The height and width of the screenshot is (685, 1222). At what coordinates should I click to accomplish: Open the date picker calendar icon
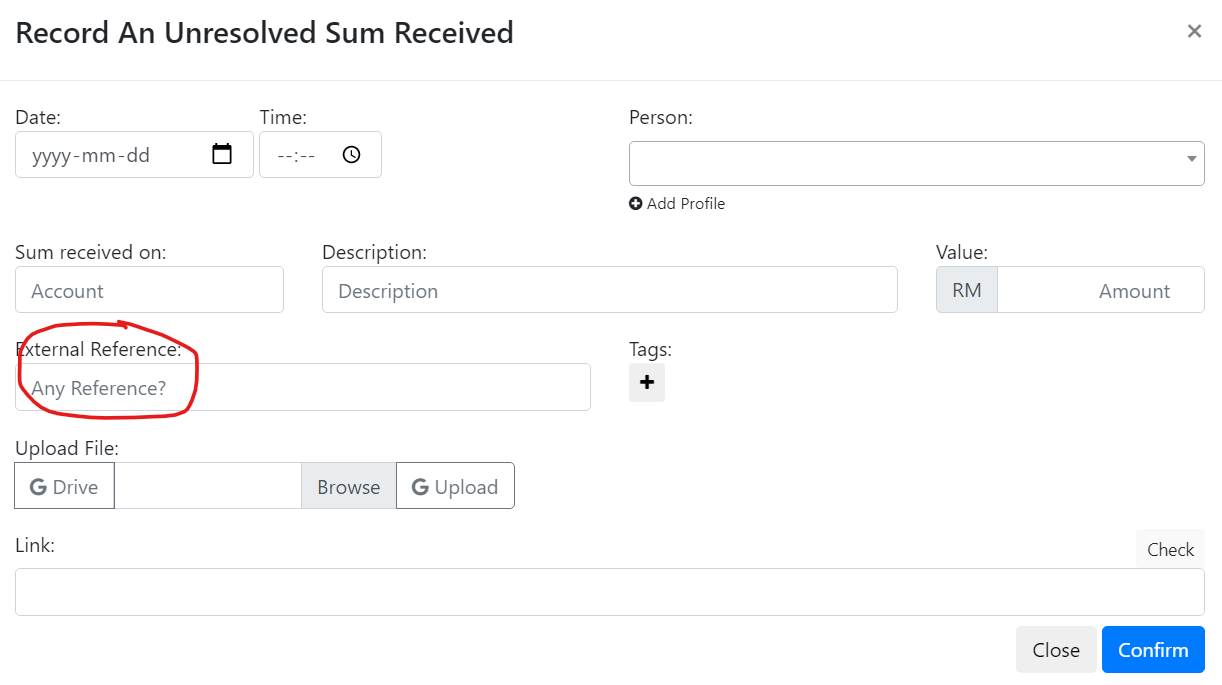222,154
